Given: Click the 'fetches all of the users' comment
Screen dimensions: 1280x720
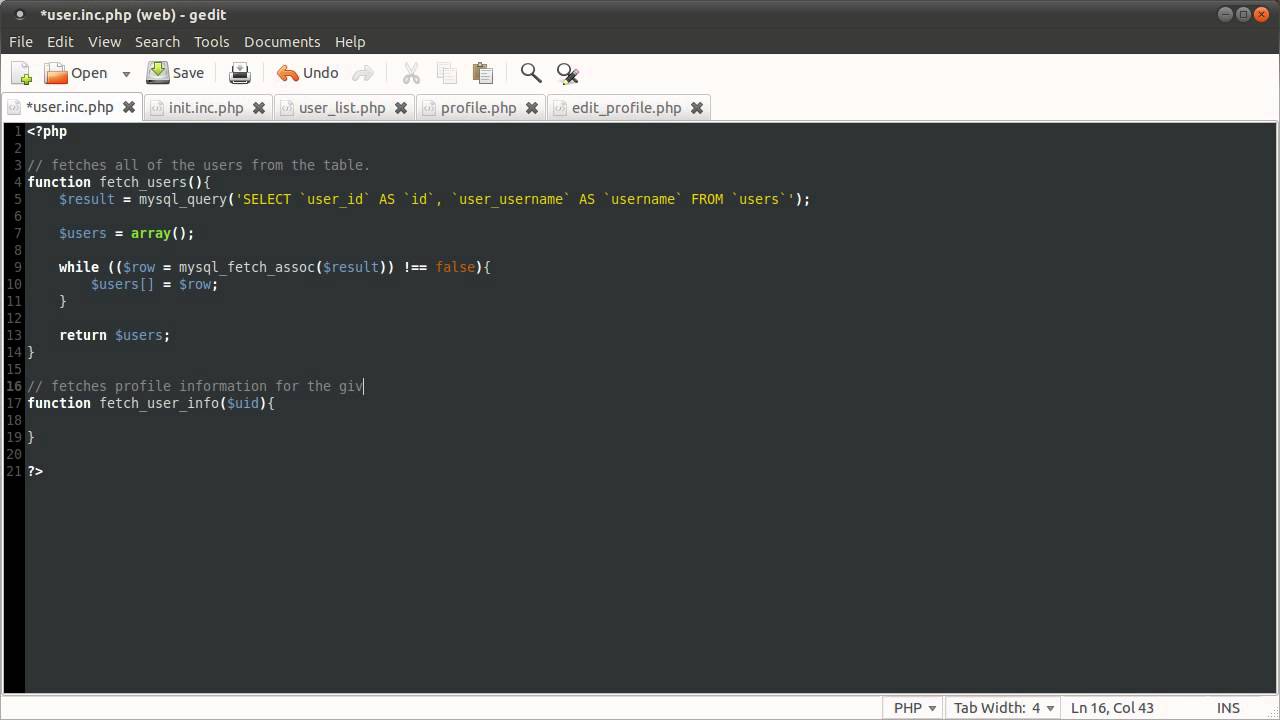Looking at the screenshot, I should click(198, 165).
